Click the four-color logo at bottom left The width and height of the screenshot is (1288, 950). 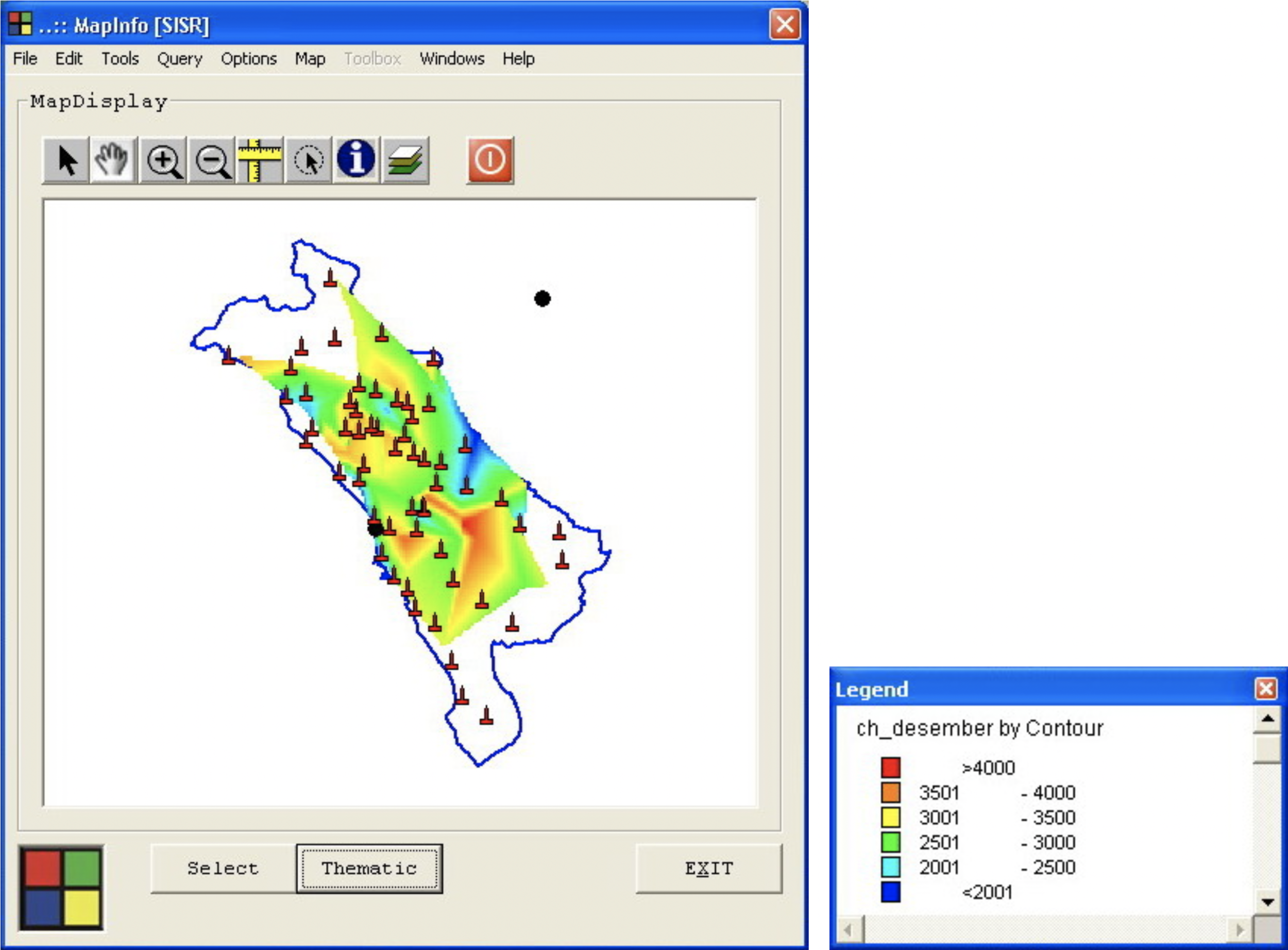(61, 888)
